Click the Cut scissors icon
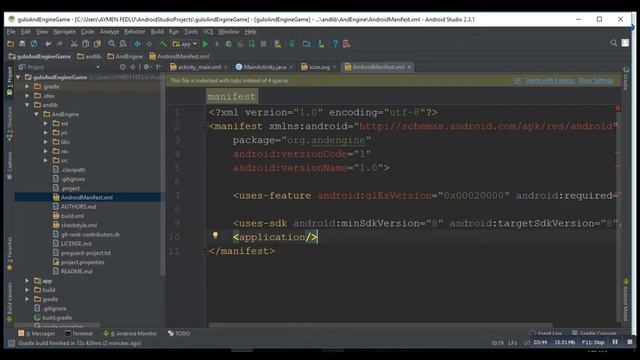This screenshot has height=360, width=640. click(74, 44)
